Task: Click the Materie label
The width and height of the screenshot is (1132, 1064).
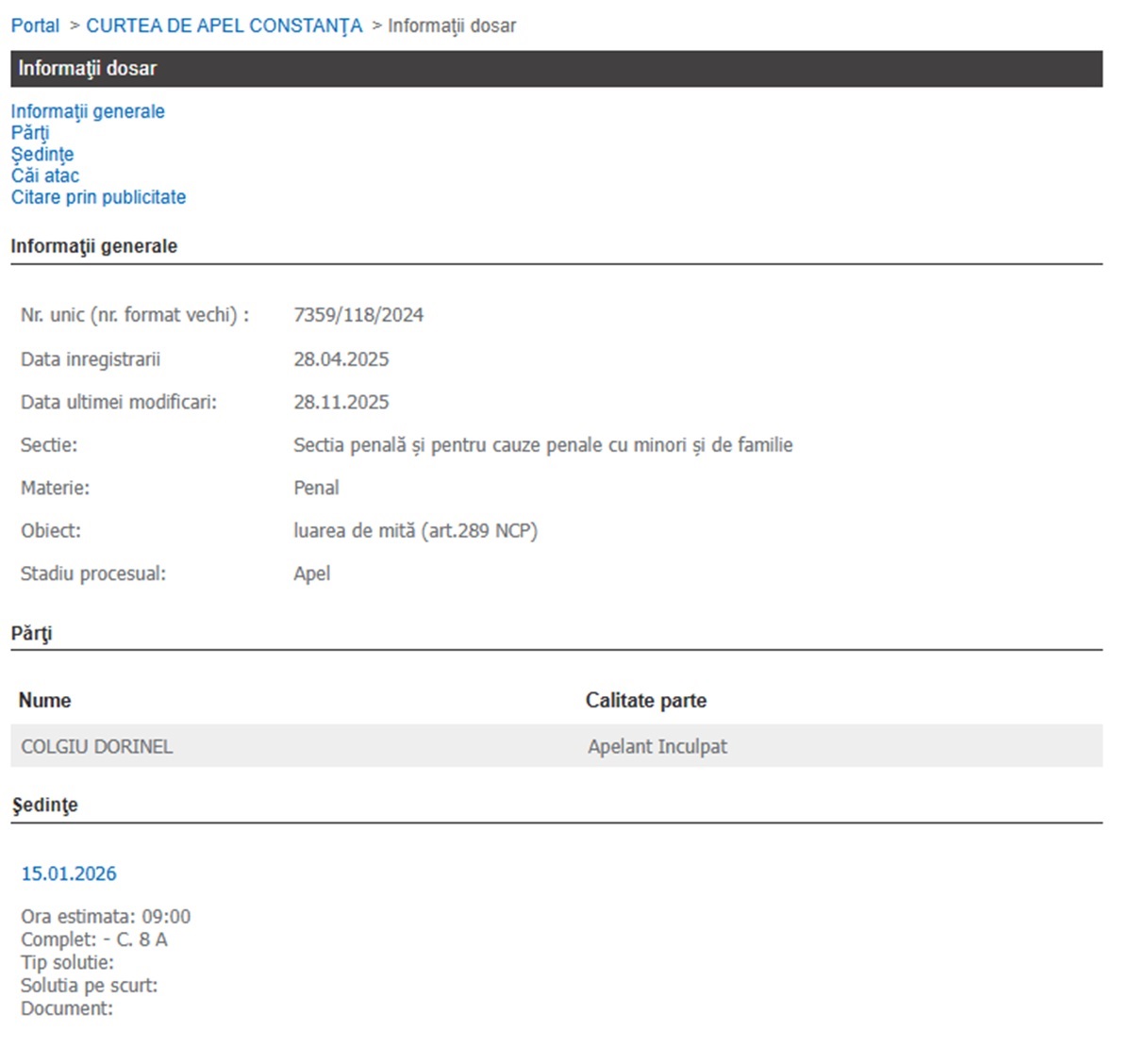Action: pyautogui.click(x=56, y=488)
